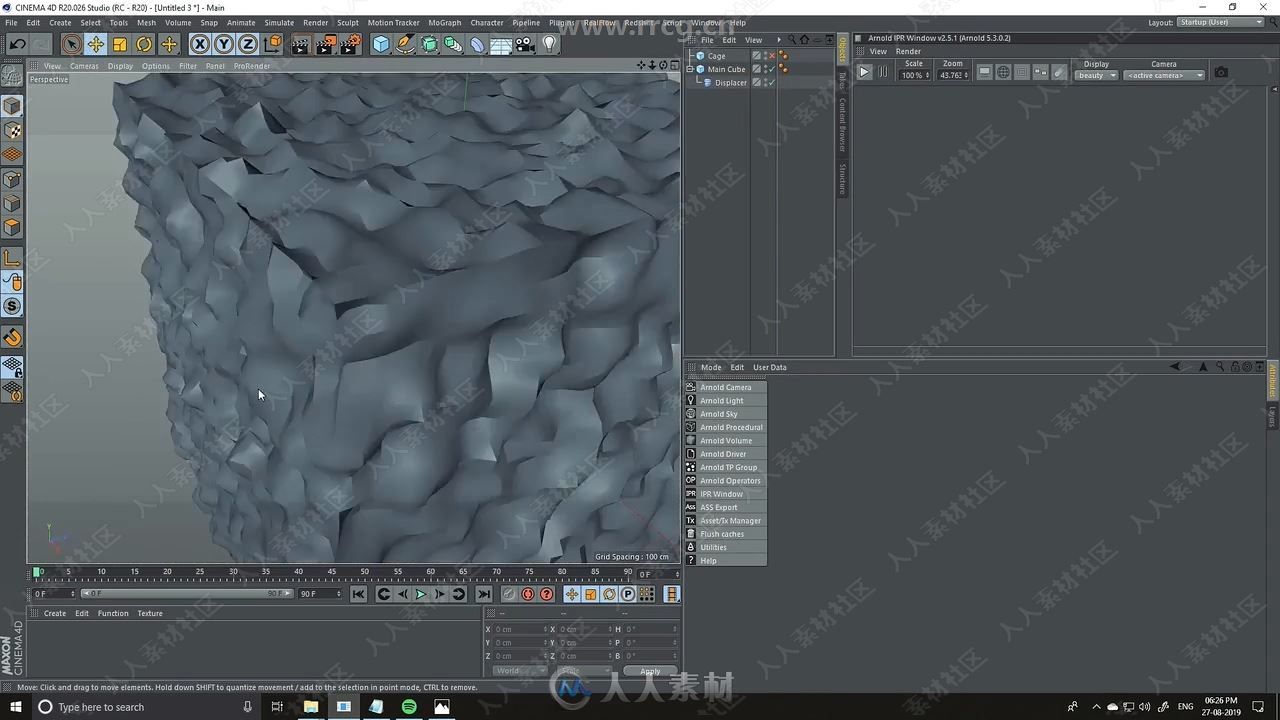Choose Flush caches menu entry

pyautogui.click(x=726, y=534)
